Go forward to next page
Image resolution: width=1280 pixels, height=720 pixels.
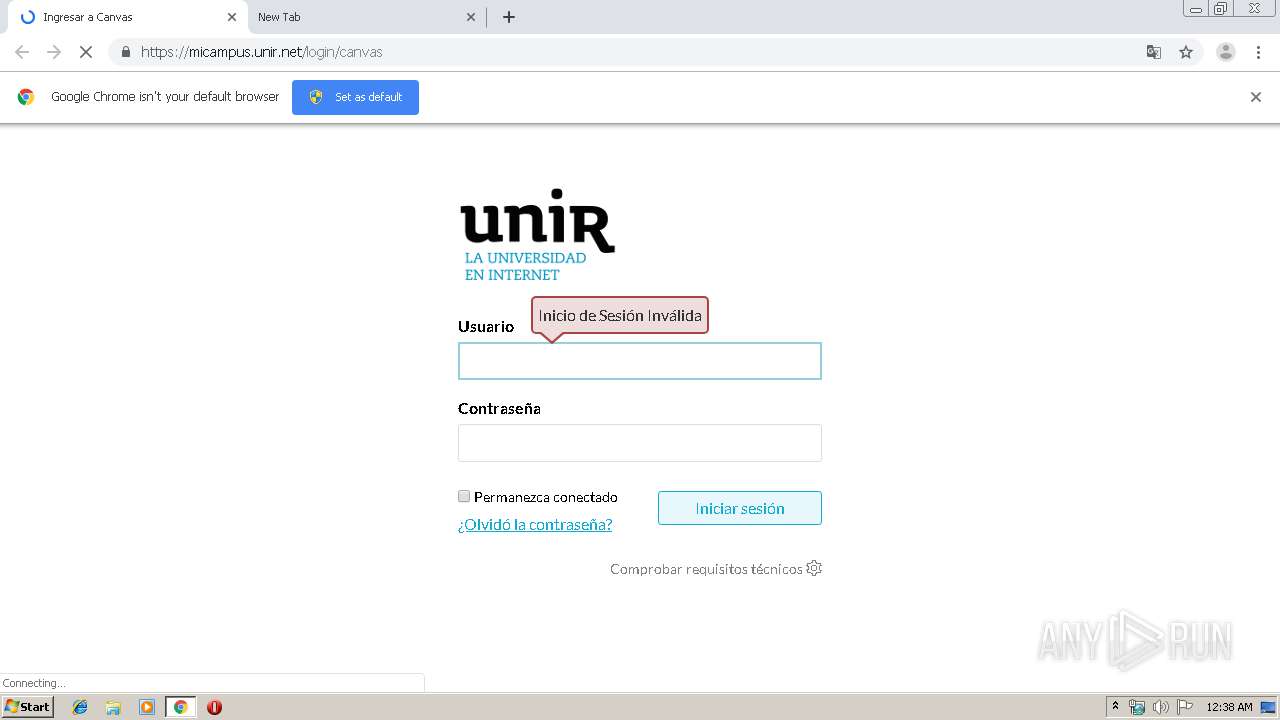click(x=54, y=52)
